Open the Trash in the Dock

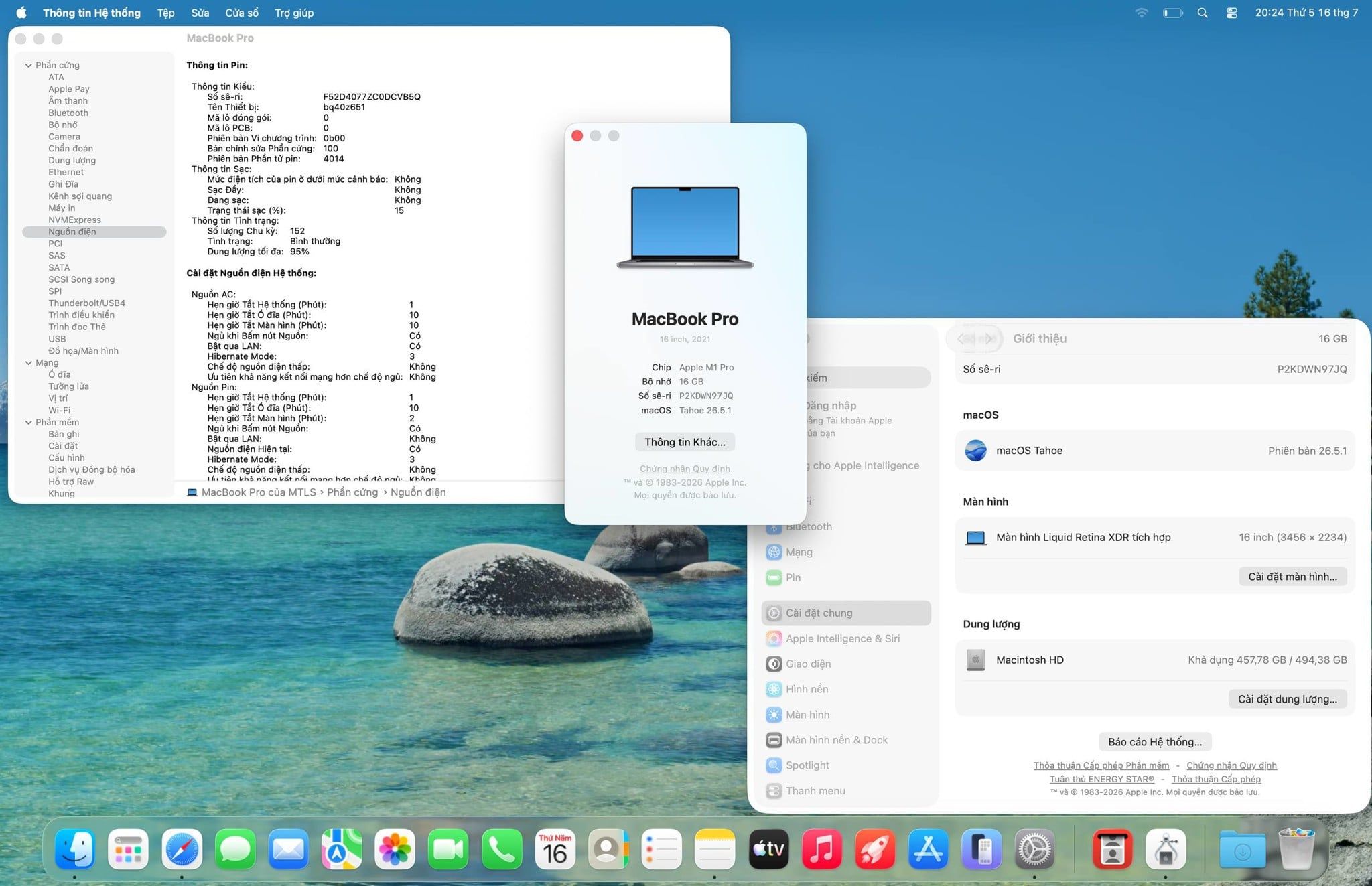click(1296, 849)
